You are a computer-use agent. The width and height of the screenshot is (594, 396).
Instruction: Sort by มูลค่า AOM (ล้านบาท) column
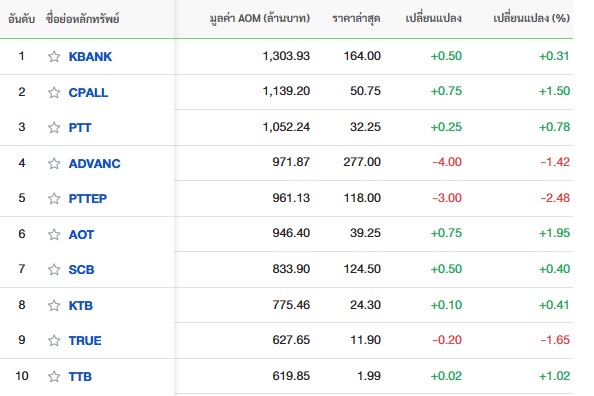point(260,18)
